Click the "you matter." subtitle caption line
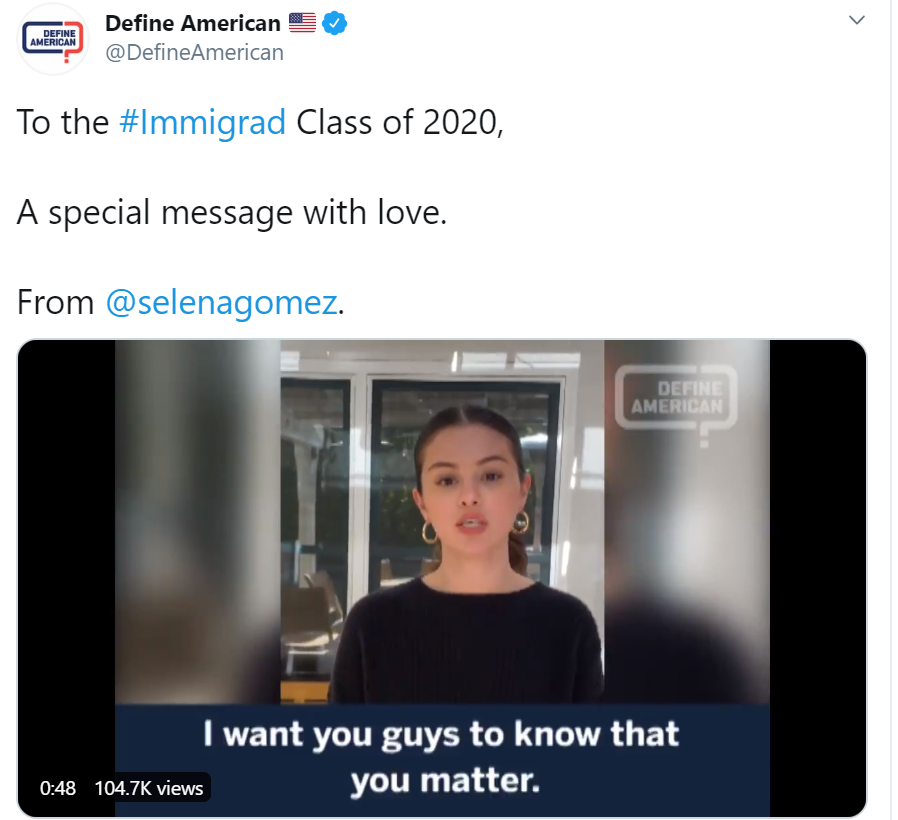Image resolution: width=898 pixels, height=820 pixels. 445,781
